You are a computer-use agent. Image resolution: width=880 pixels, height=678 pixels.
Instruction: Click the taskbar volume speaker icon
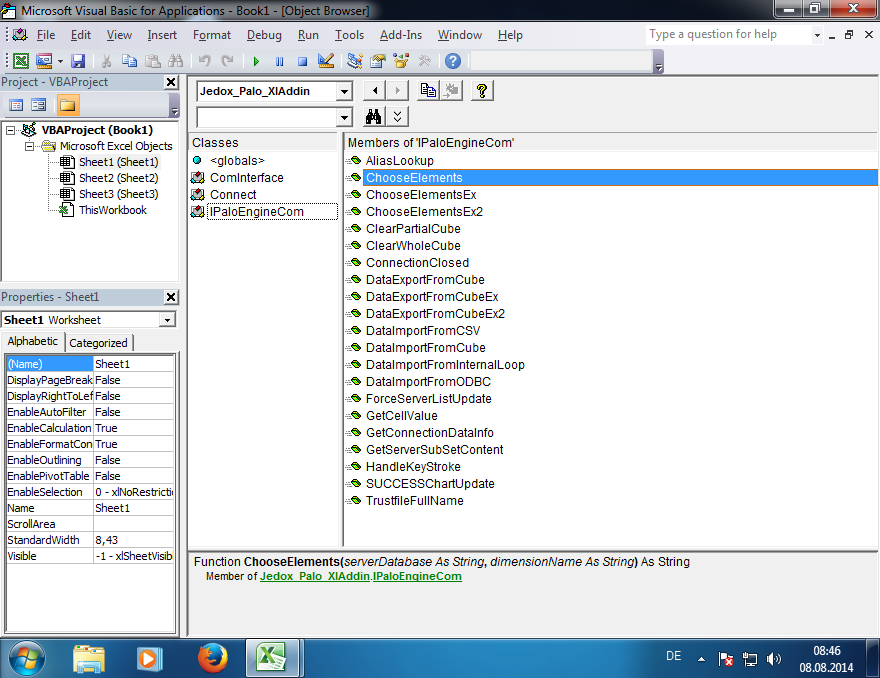pyautogui.click(x=774, y=659)
